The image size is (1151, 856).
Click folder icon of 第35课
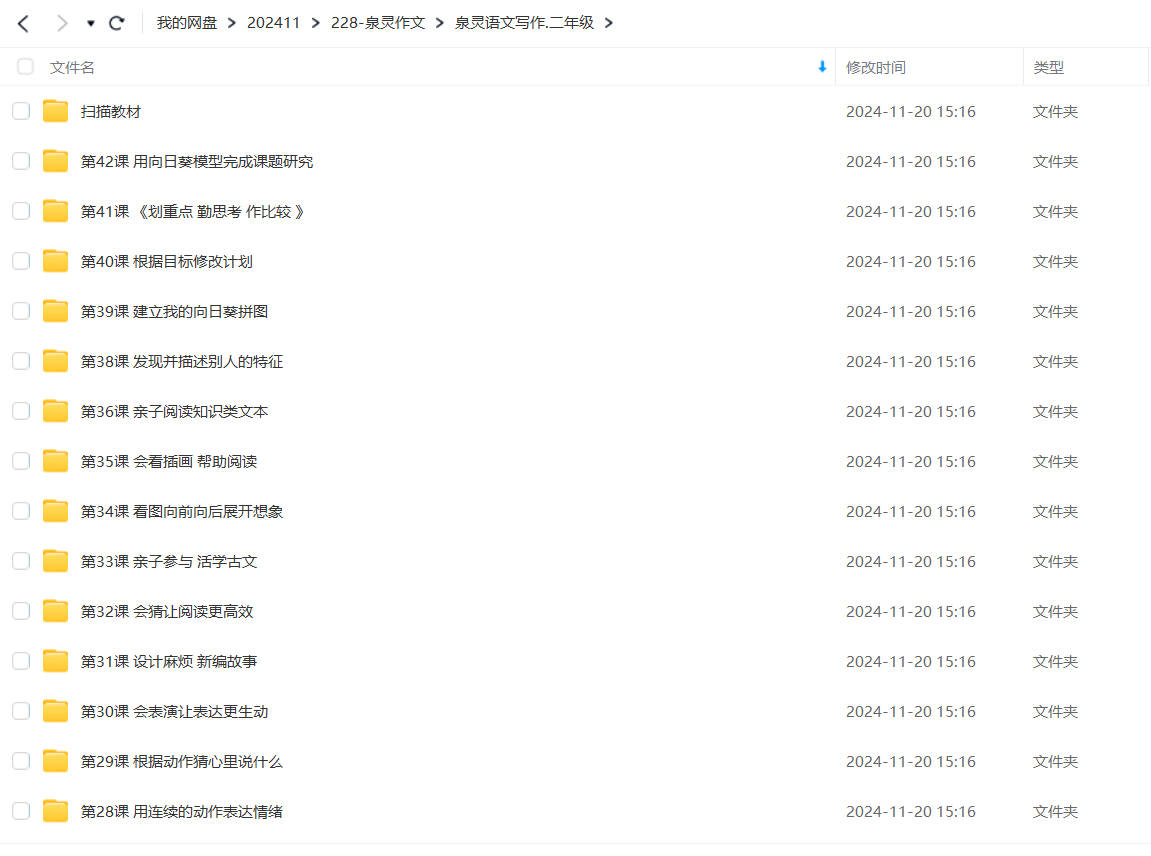click(x=55, y=460)
